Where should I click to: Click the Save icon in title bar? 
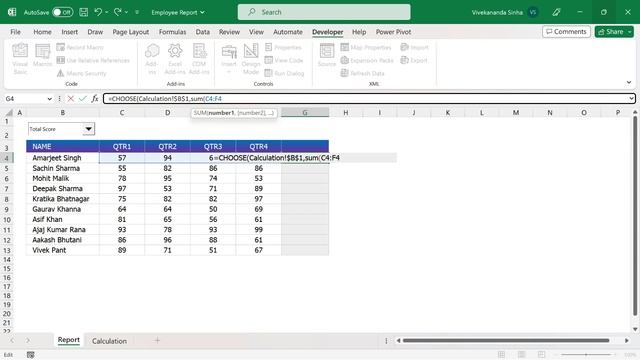84,12
